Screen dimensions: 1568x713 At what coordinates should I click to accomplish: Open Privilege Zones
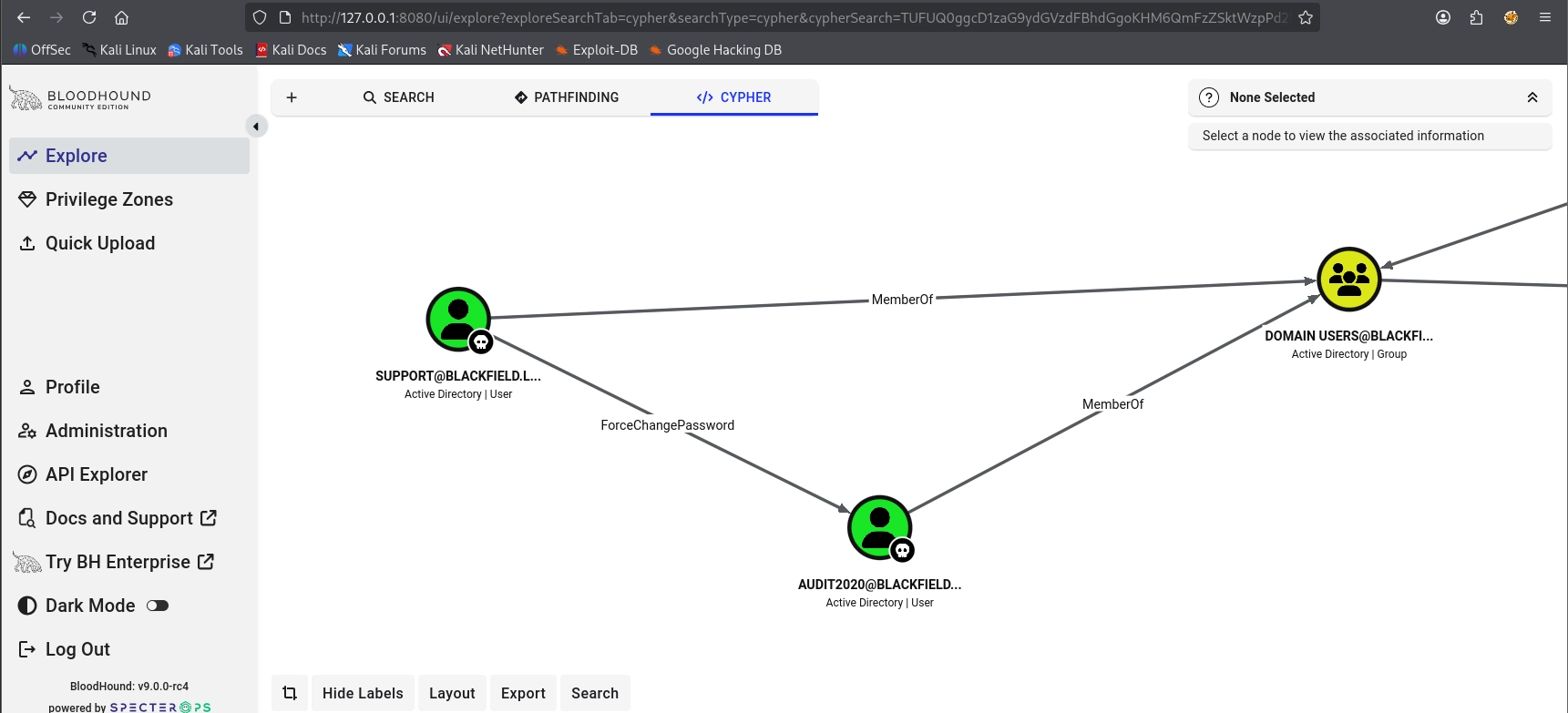(x=129, y=199)
